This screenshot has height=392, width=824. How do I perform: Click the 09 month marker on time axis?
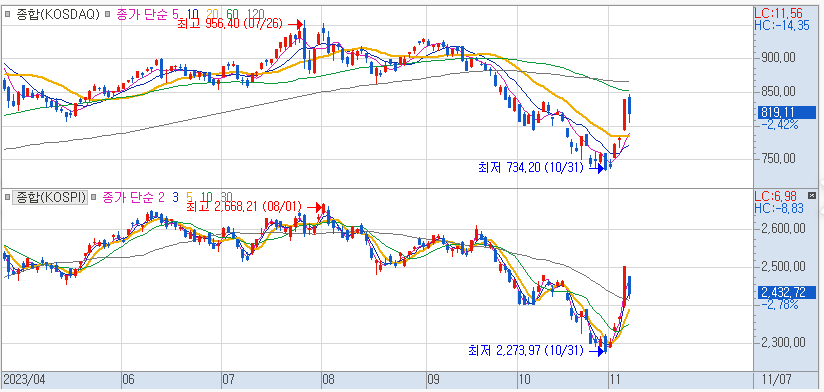click(434, 379)
